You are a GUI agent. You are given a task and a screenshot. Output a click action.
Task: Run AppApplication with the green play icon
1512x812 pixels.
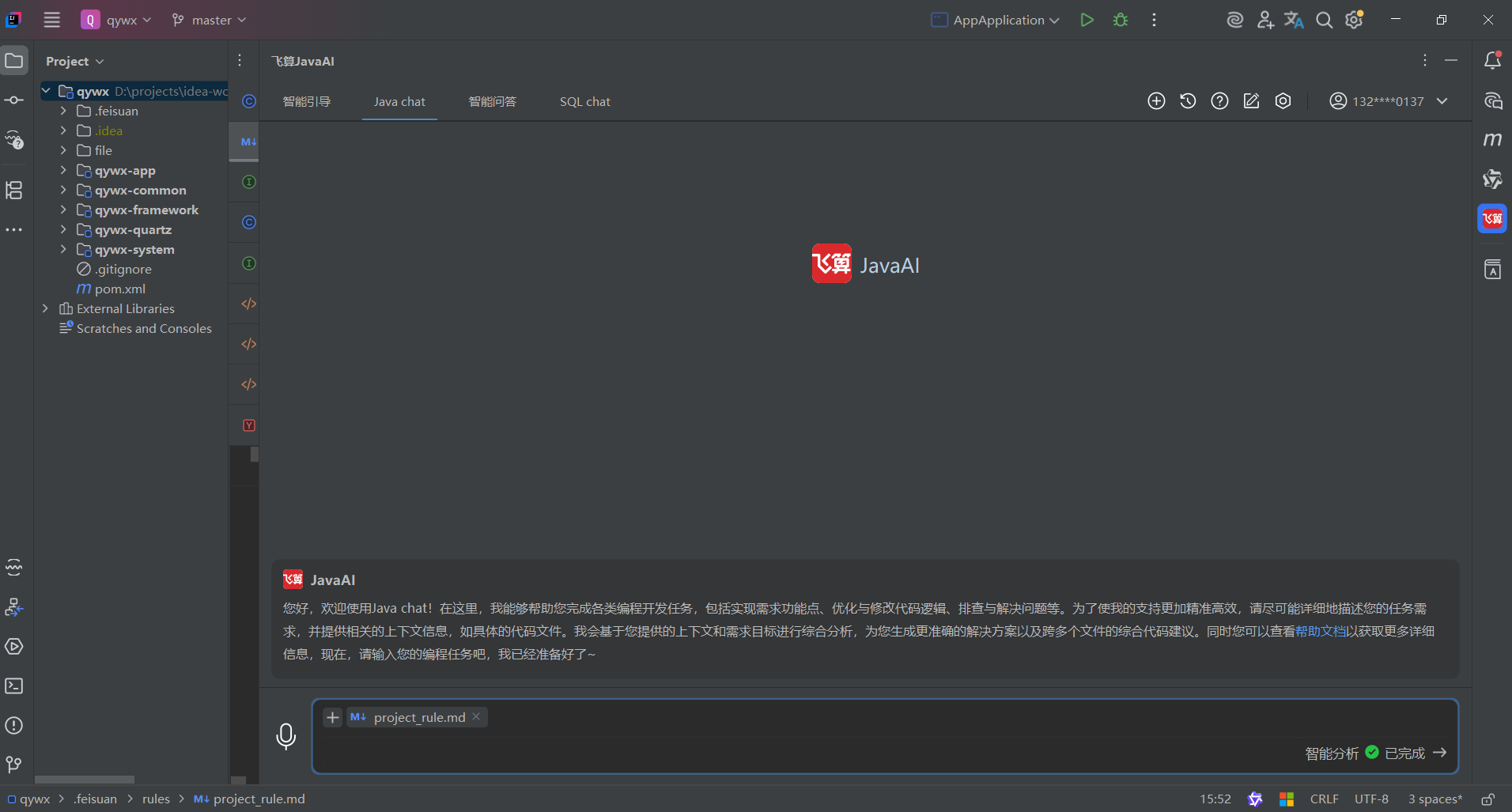point(1087,20)
